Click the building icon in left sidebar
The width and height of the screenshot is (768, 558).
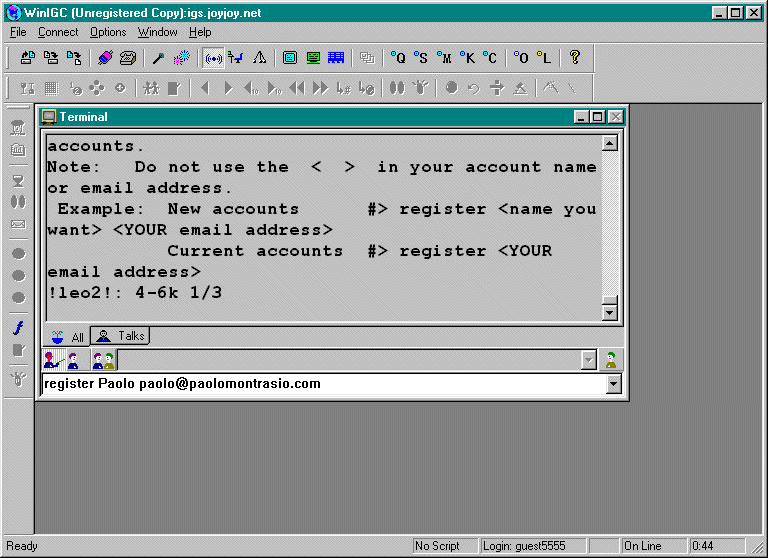[x=18, y=149]
